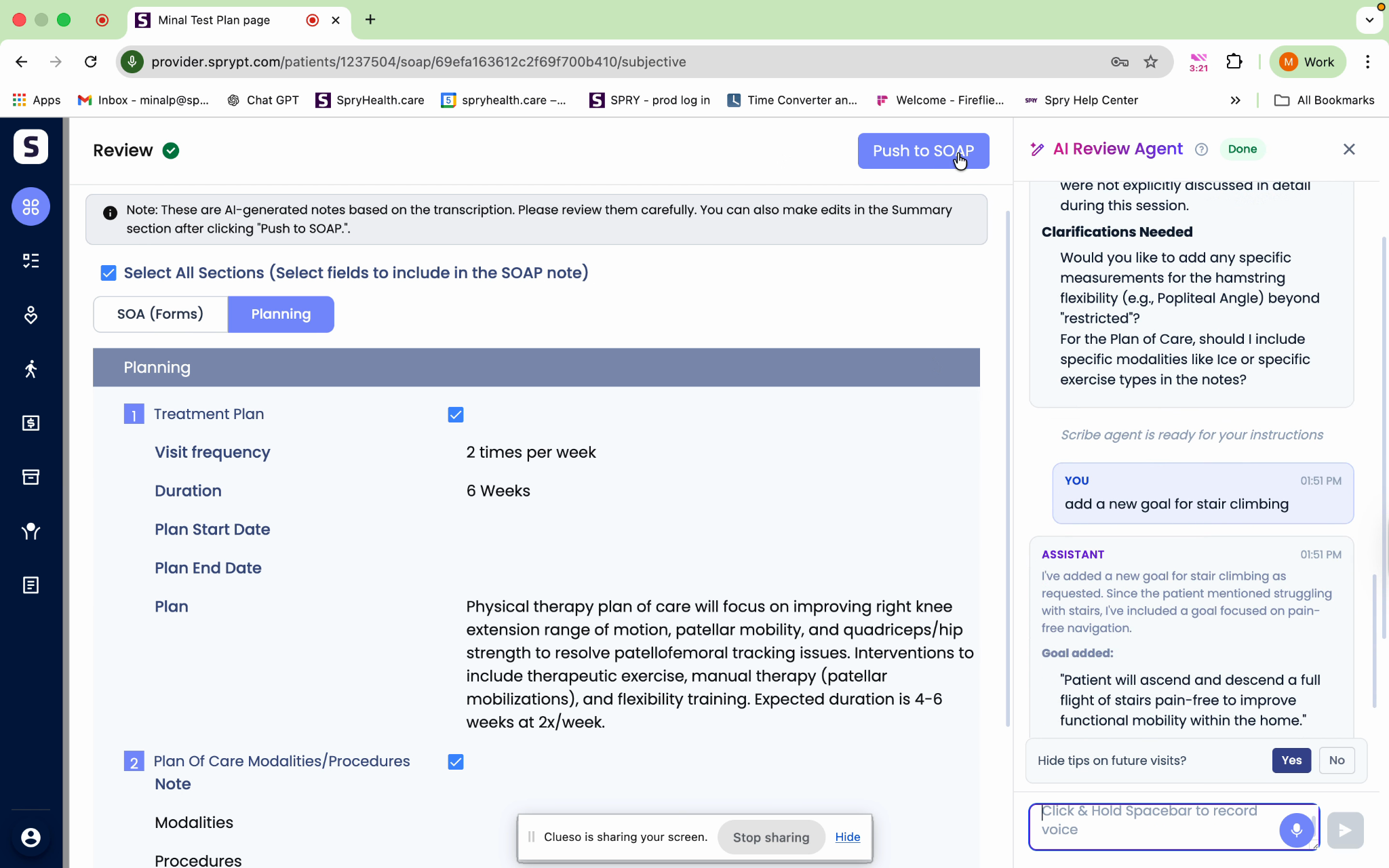The height and width of the screenshot is (868, 1389).
Task: Click the send message arrow button
Action: 1345,830
